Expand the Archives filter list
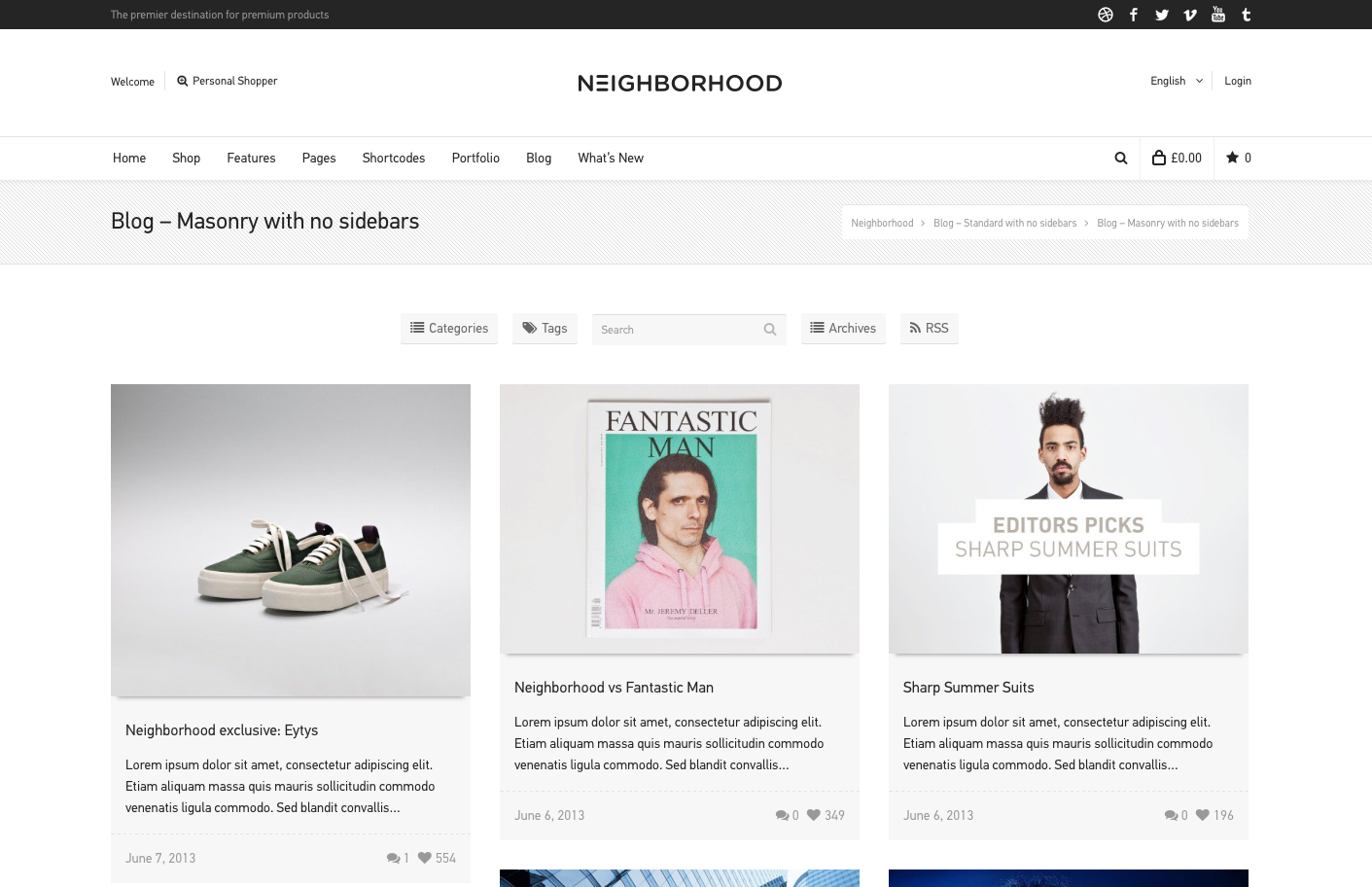This screenshot has width=1372, height=887. point(843,329)
